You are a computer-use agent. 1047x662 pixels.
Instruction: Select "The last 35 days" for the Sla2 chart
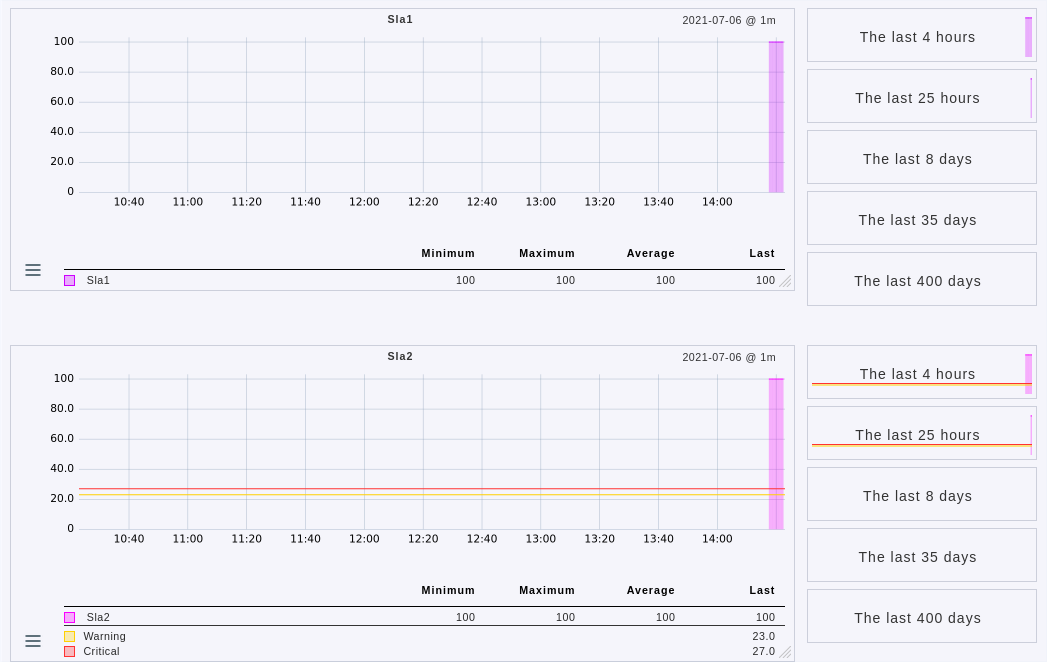tap(917, 556)
